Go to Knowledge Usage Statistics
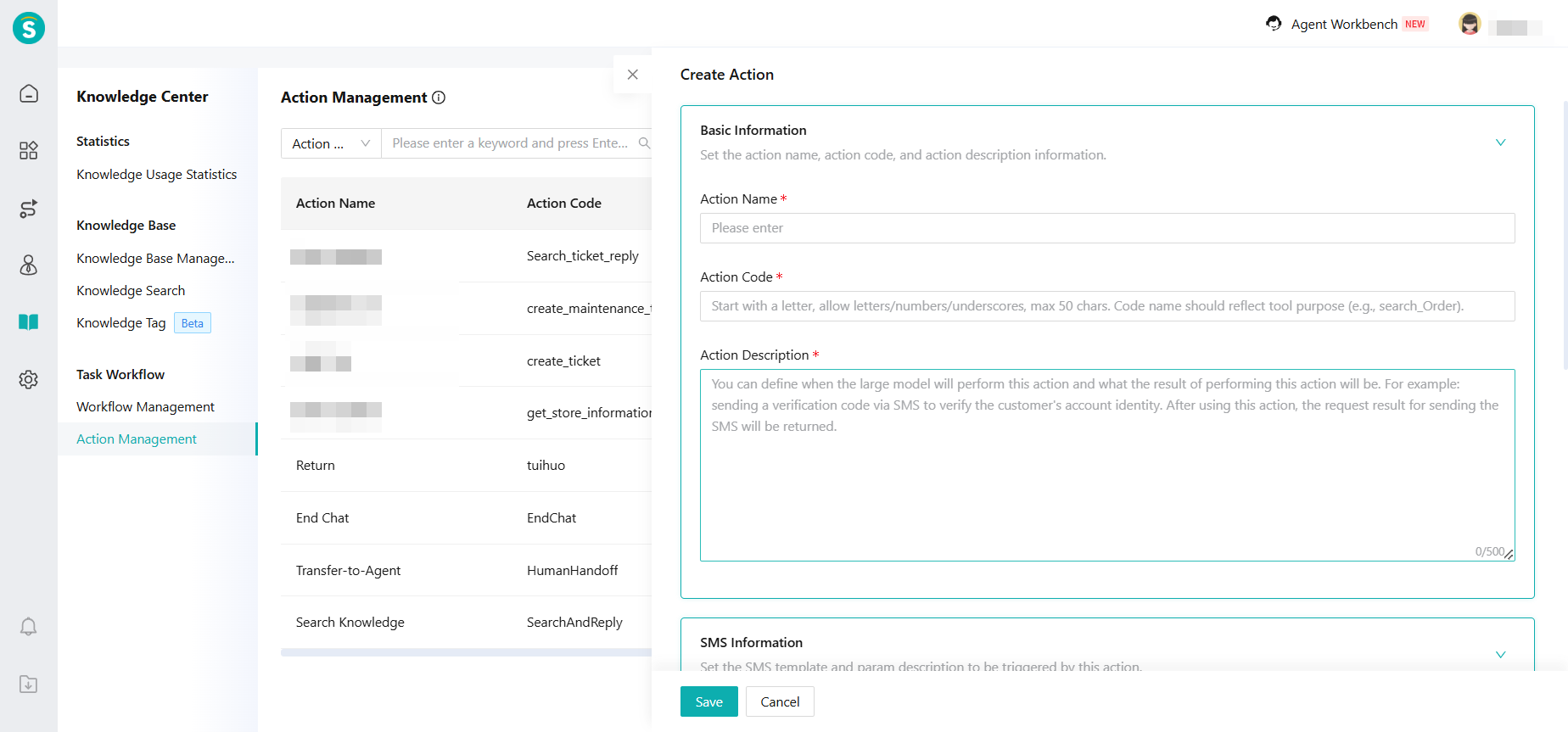The image size is (1568, 732). coord(156,175)
